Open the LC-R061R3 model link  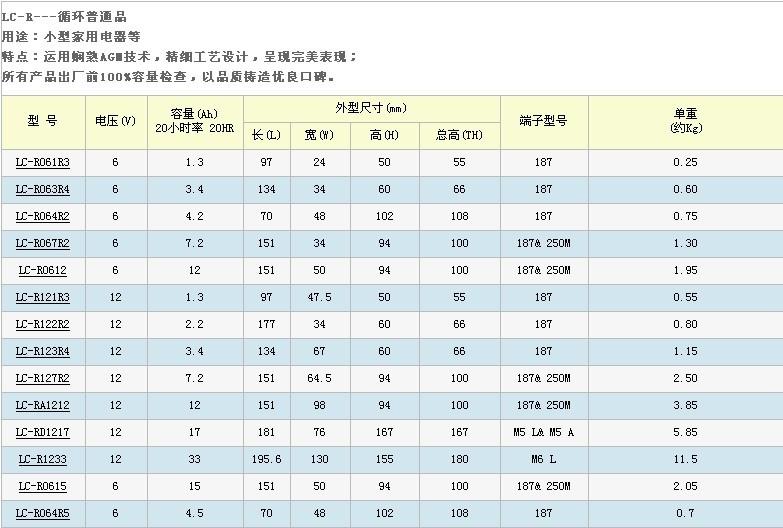[42, 162]
